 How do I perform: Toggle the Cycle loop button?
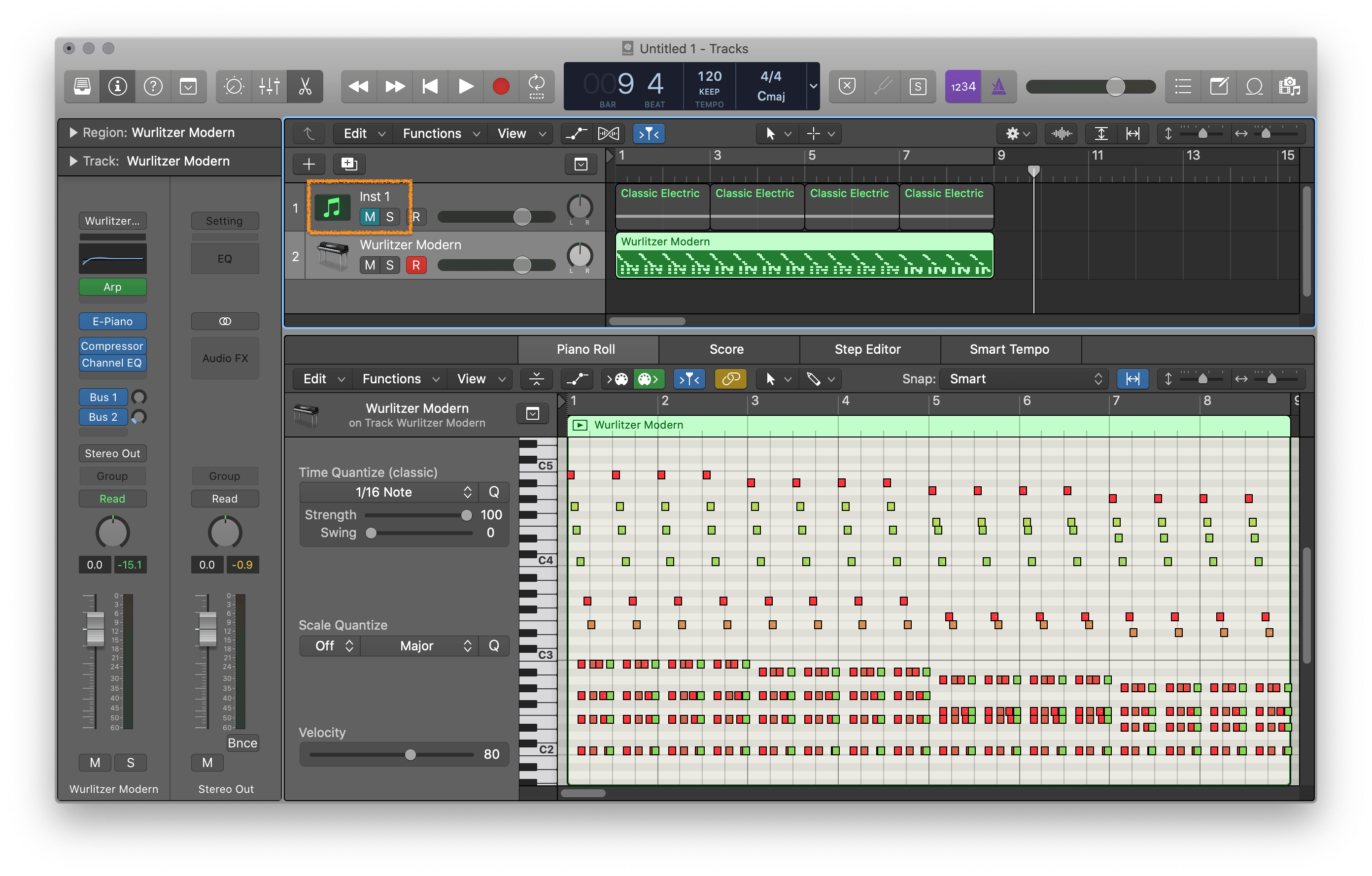(x=536, y=87)
